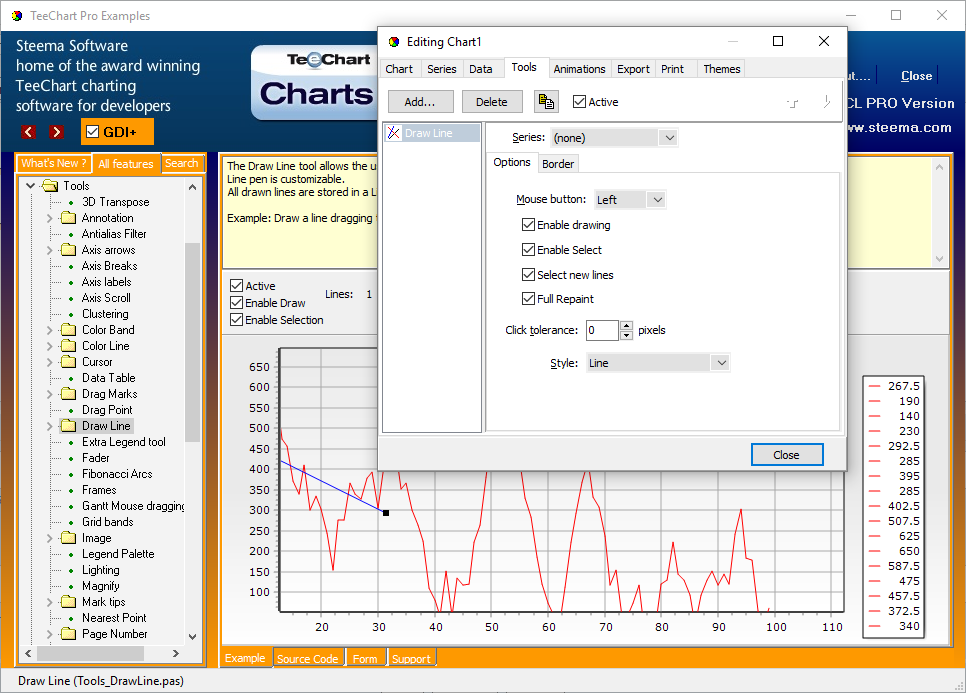Open the Search tab
Image resolution: width=966 pixels, height=693 pixels.
pos(181,163)
